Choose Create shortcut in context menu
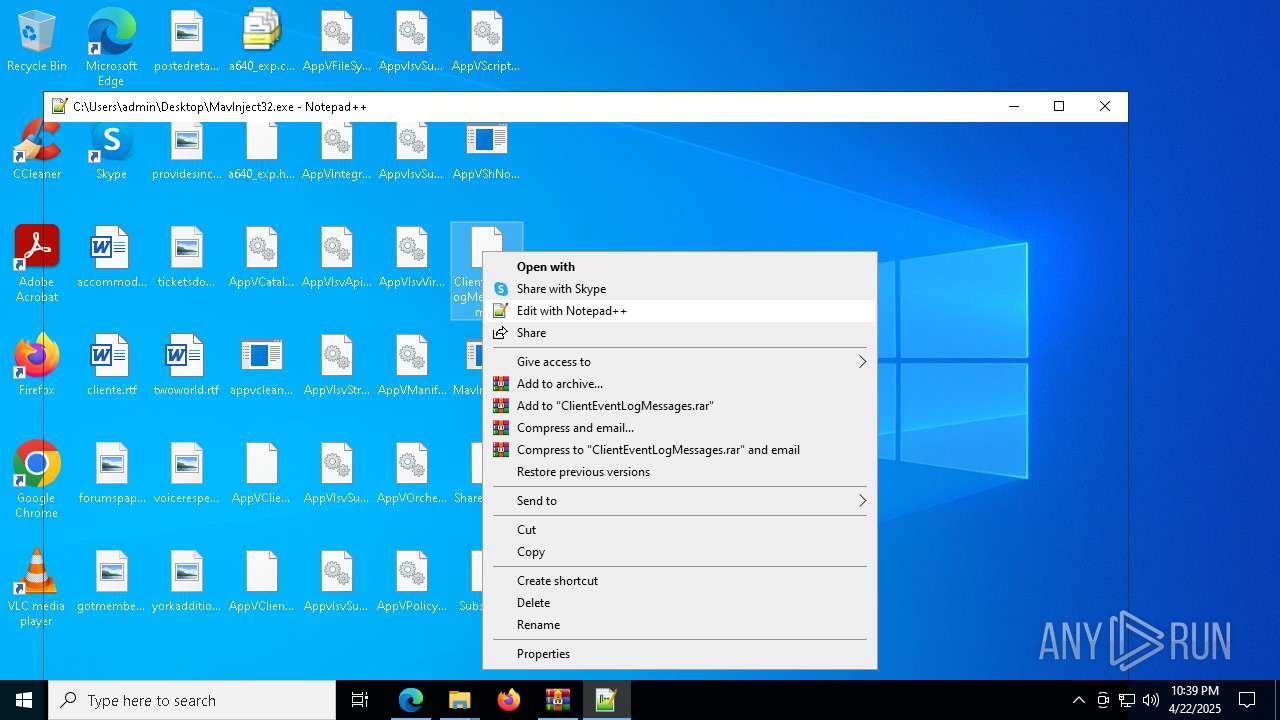The height and width of the screenshot is (720, 1280). (x=680, y=581)
